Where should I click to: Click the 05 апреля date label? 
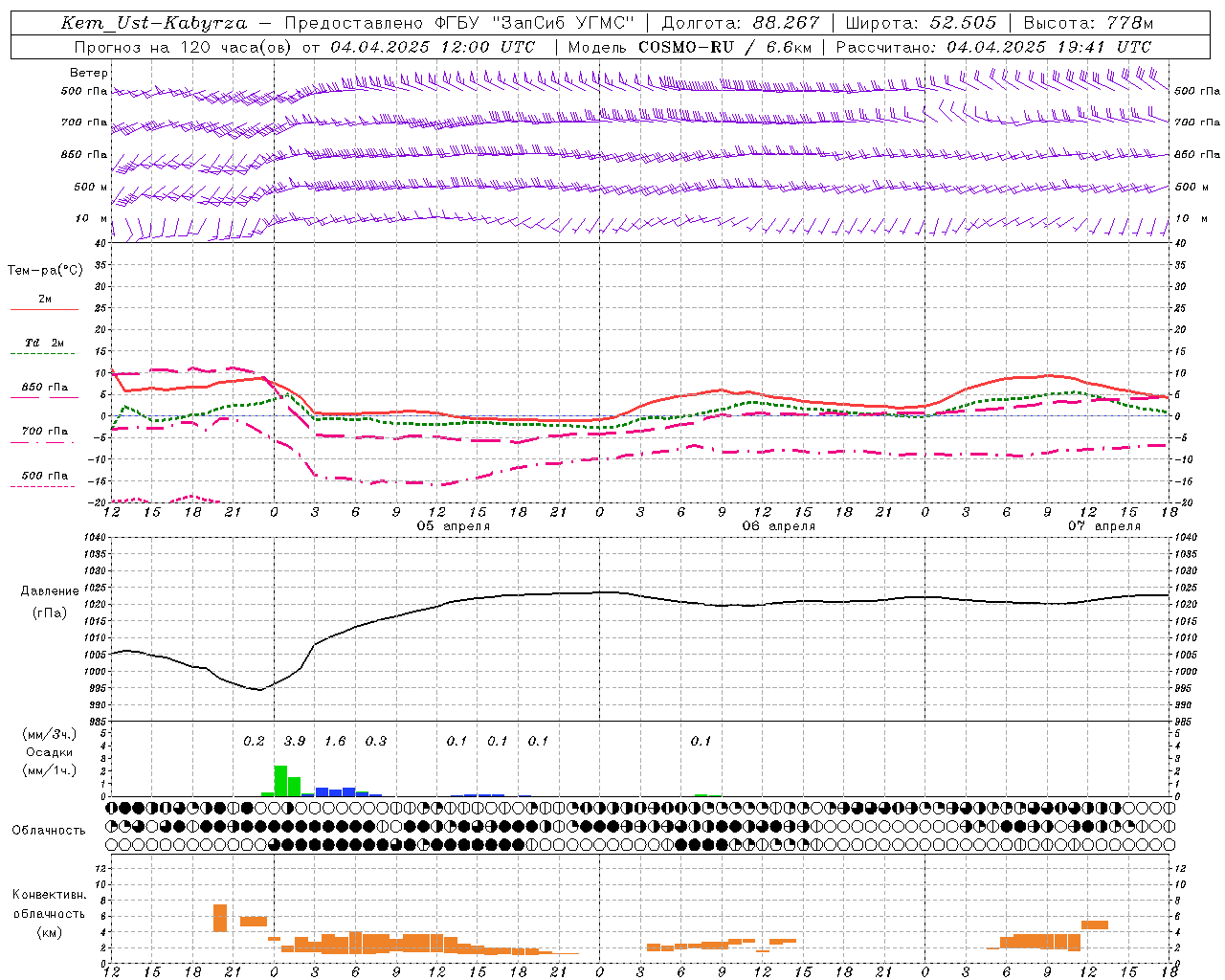(x=453, y=526)
